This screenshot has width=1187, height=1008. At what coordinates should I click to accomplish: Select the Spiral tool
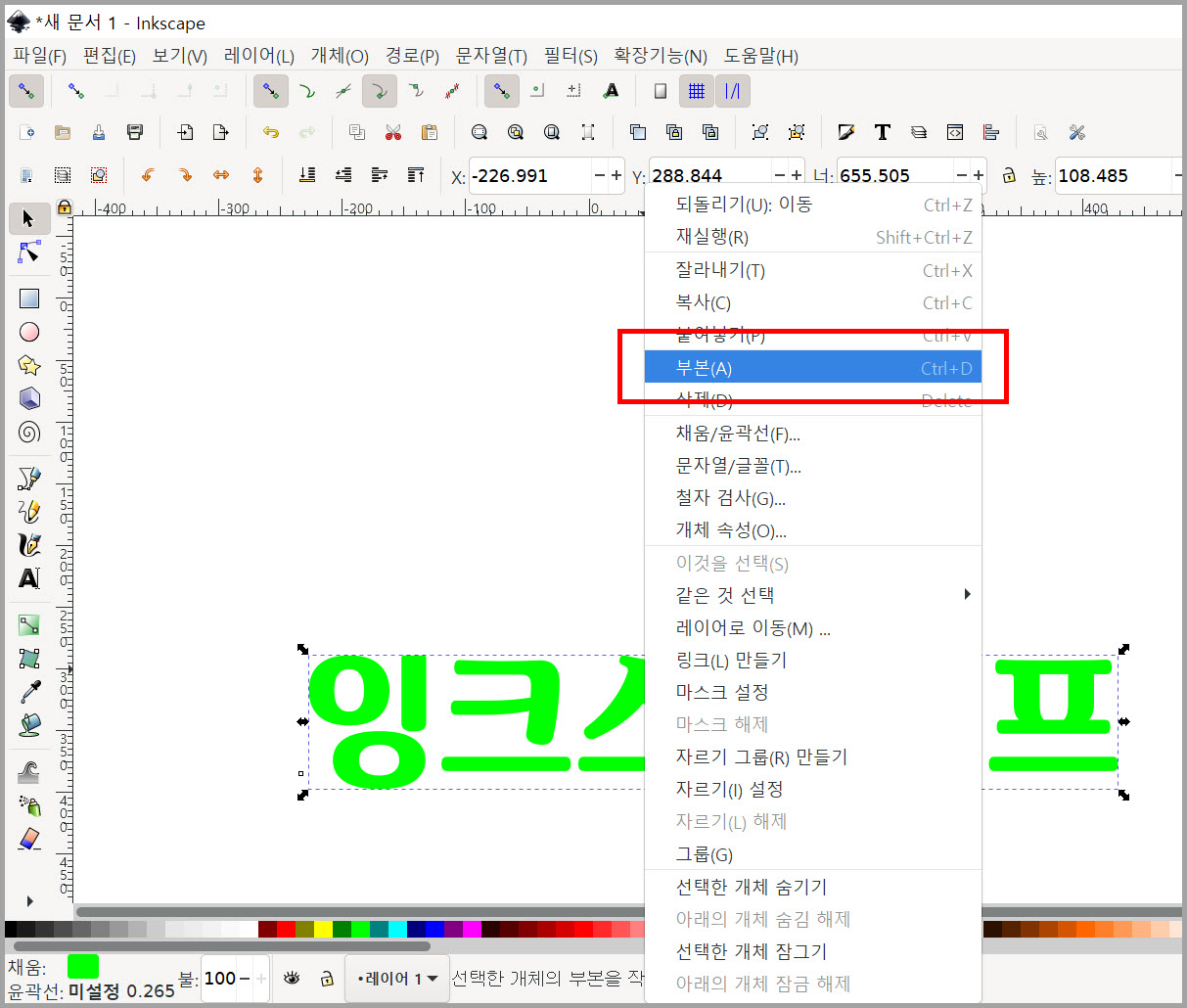[x=29, y=432]
